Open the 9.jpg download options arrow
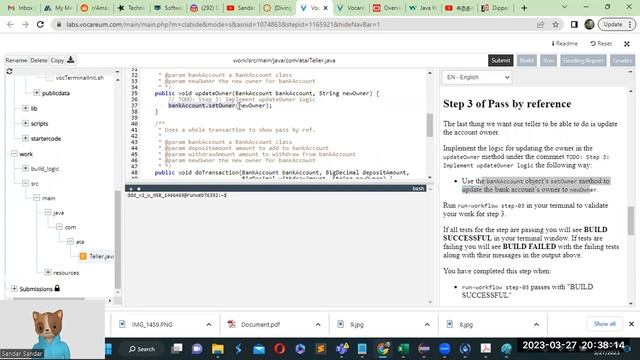Screen dimensions: 640x360 tap(427, 324)
